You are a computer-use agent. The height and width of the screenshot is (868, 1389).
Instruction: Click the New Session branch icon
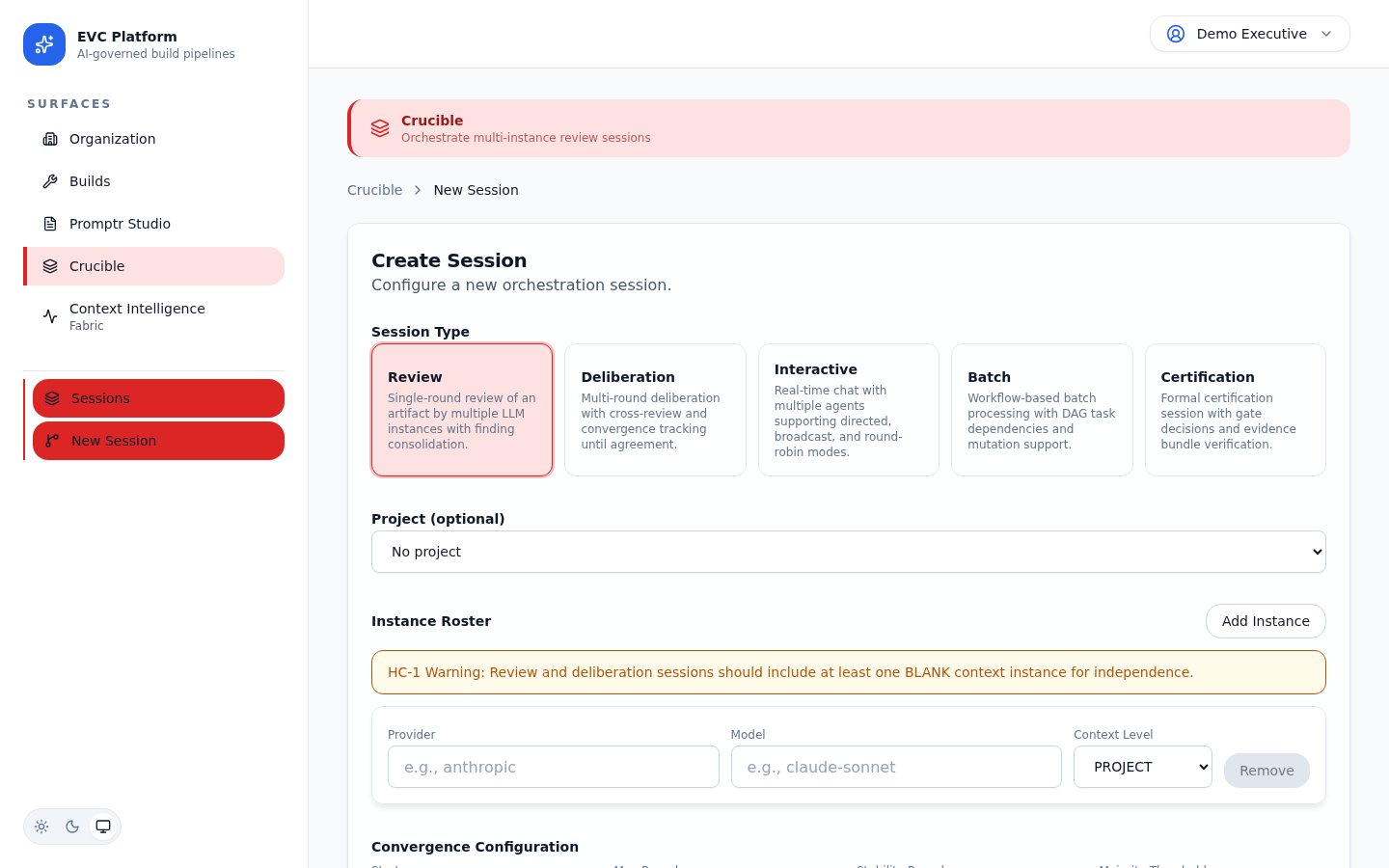pos(51,441)
